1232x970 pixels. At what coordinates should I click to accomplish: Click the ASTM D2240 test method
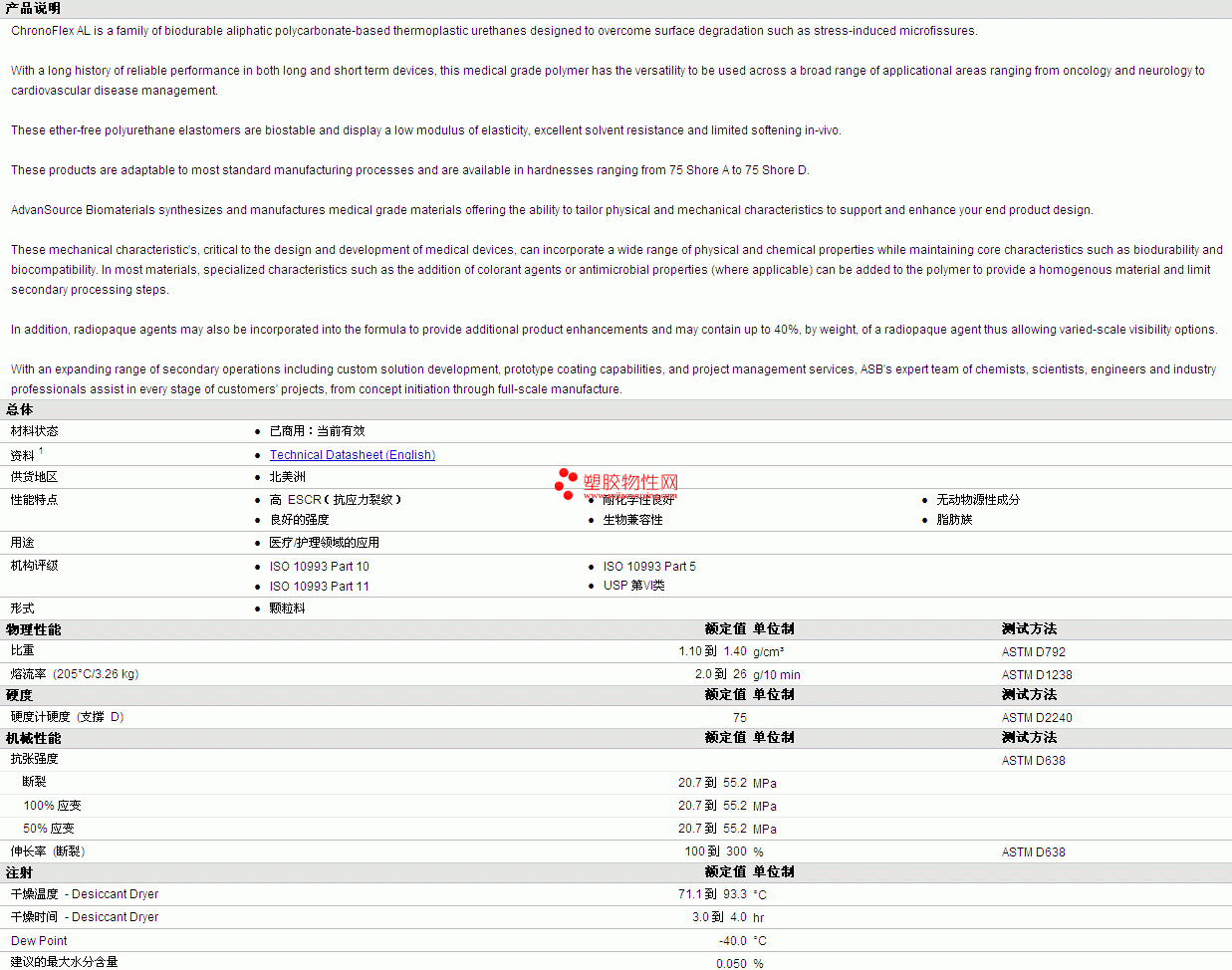pos(1037,718)
